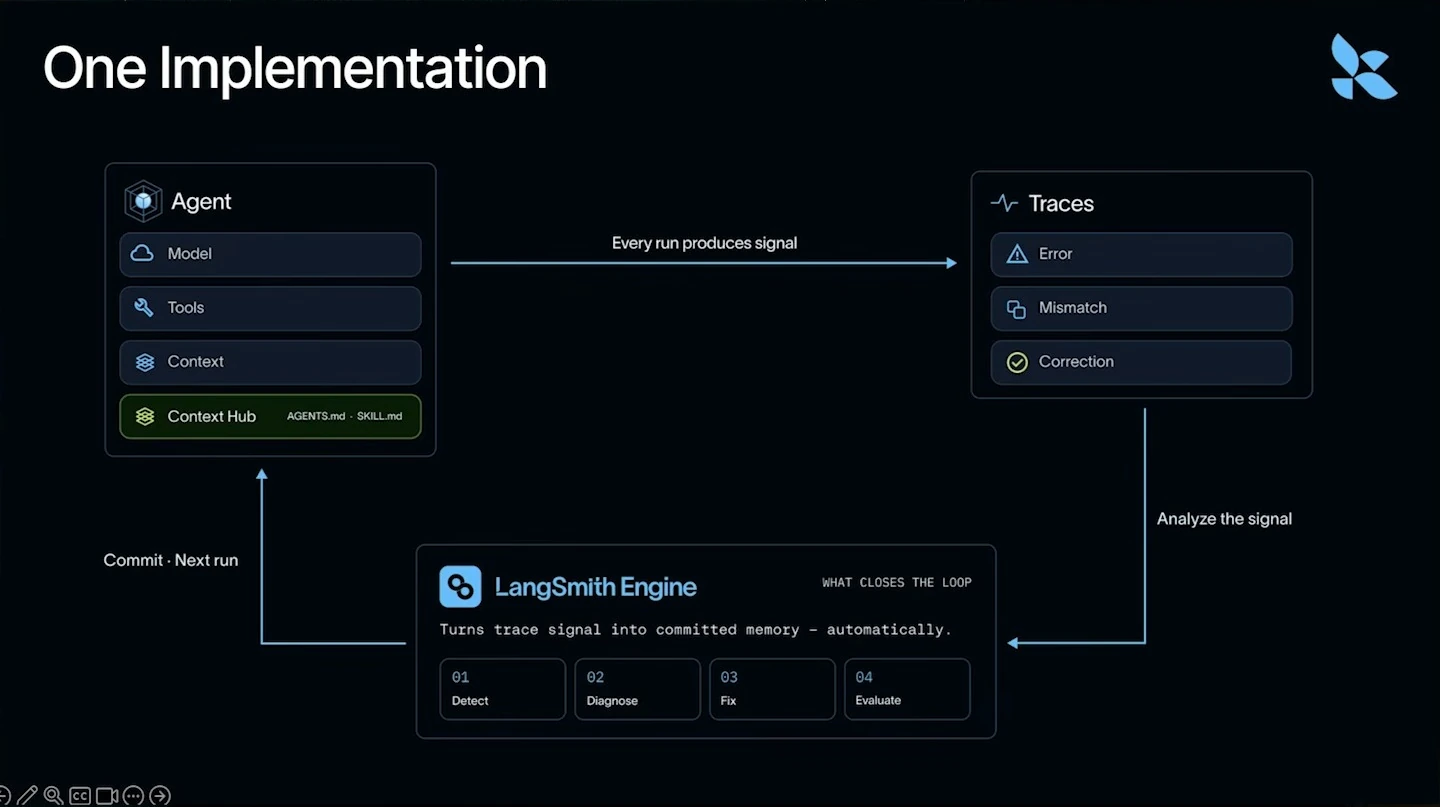
Task: Click the 04 Evaluate step box
Action: coord(907,688)
